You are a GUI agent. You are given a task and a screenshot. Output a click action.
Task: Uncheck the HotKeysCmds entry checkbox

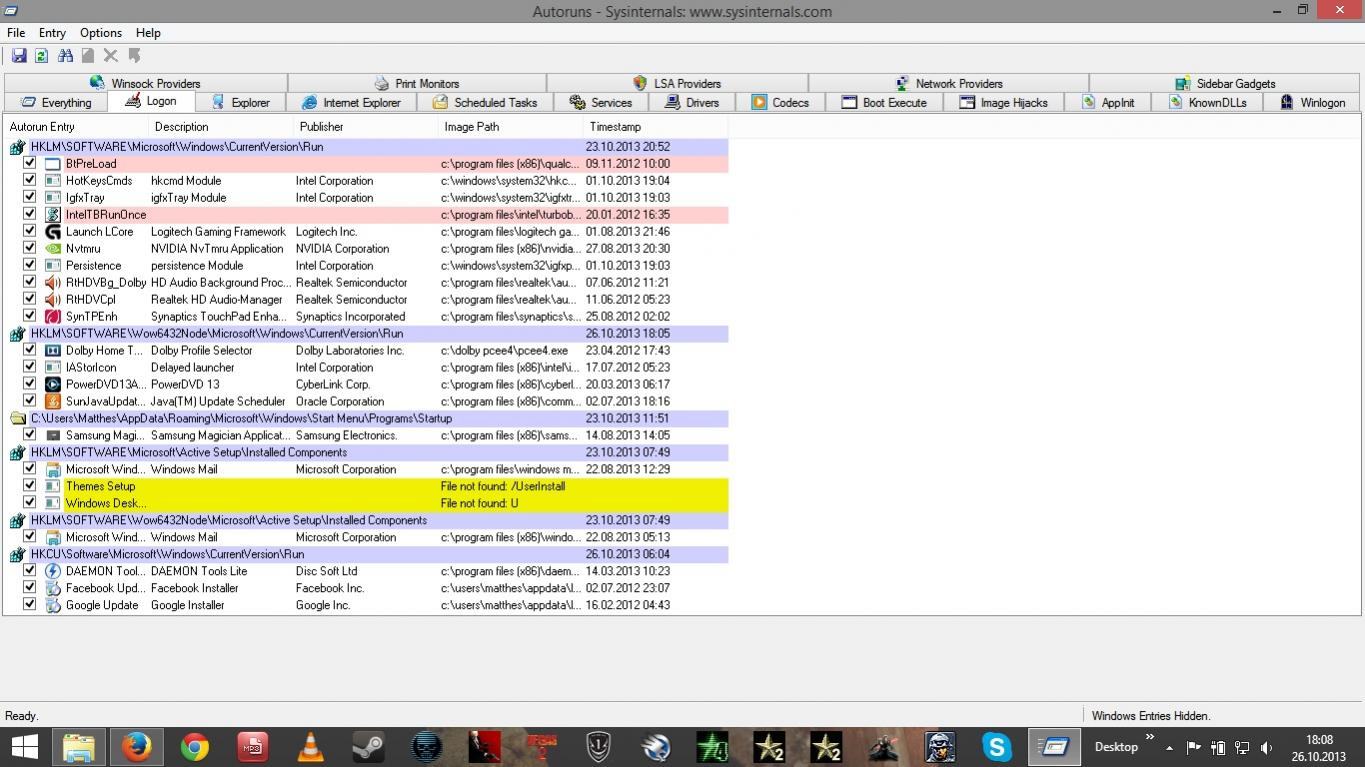(29, 180)
